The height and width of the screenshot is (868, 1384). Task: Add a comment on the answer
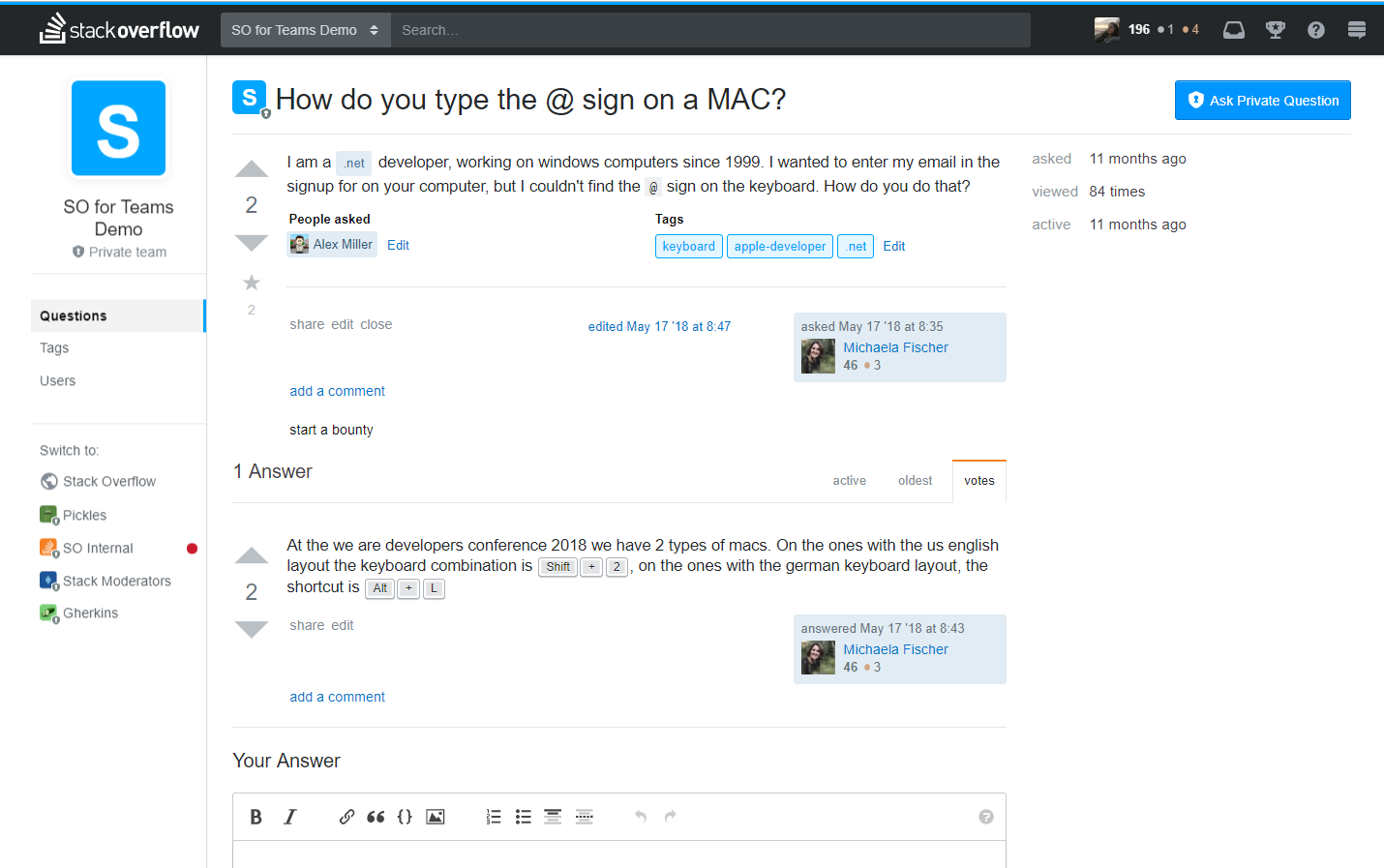pyautogui.click(x=337, y=698)
